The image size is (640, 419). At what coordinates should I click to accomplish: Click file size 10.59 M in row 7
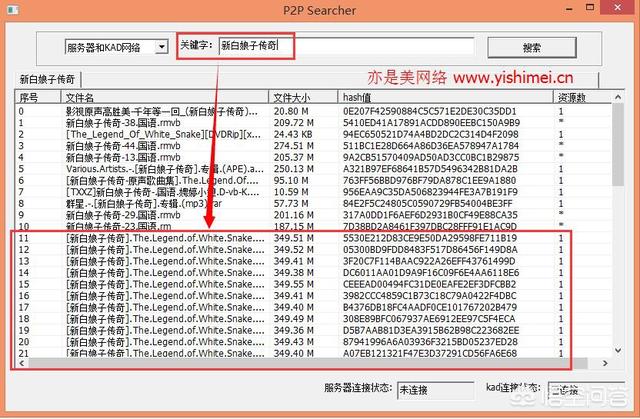tap(293, 192)
